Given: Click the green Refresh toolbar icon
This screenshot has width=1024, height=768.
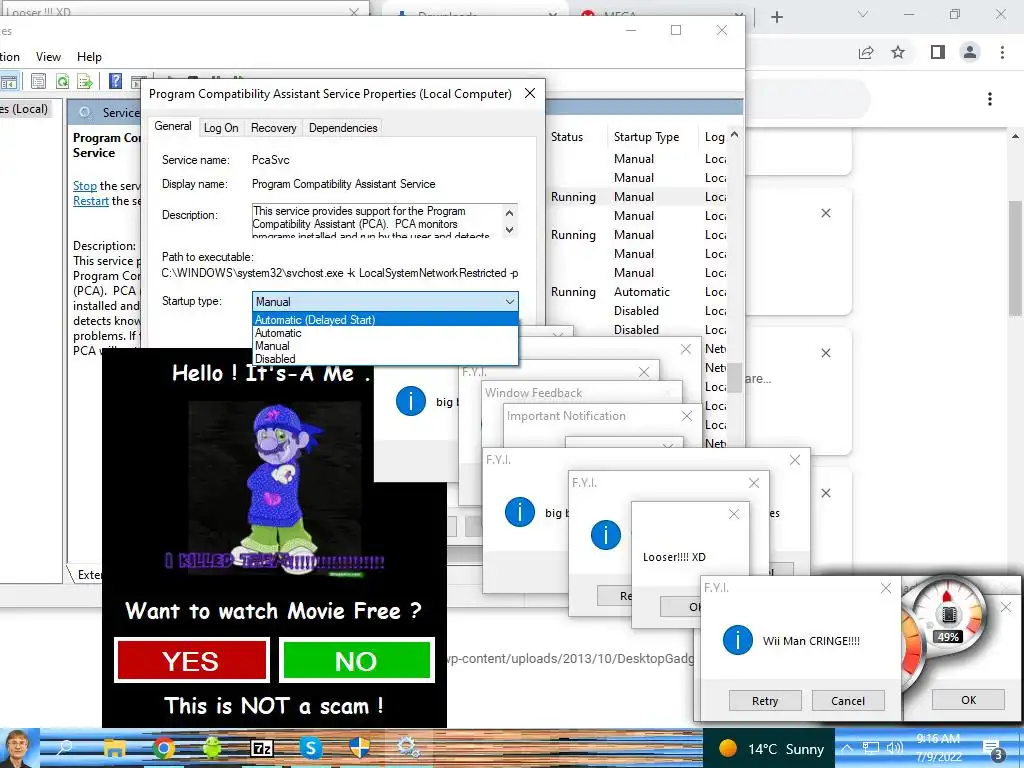Looking at the screenshot, I should tap(62, 81).
